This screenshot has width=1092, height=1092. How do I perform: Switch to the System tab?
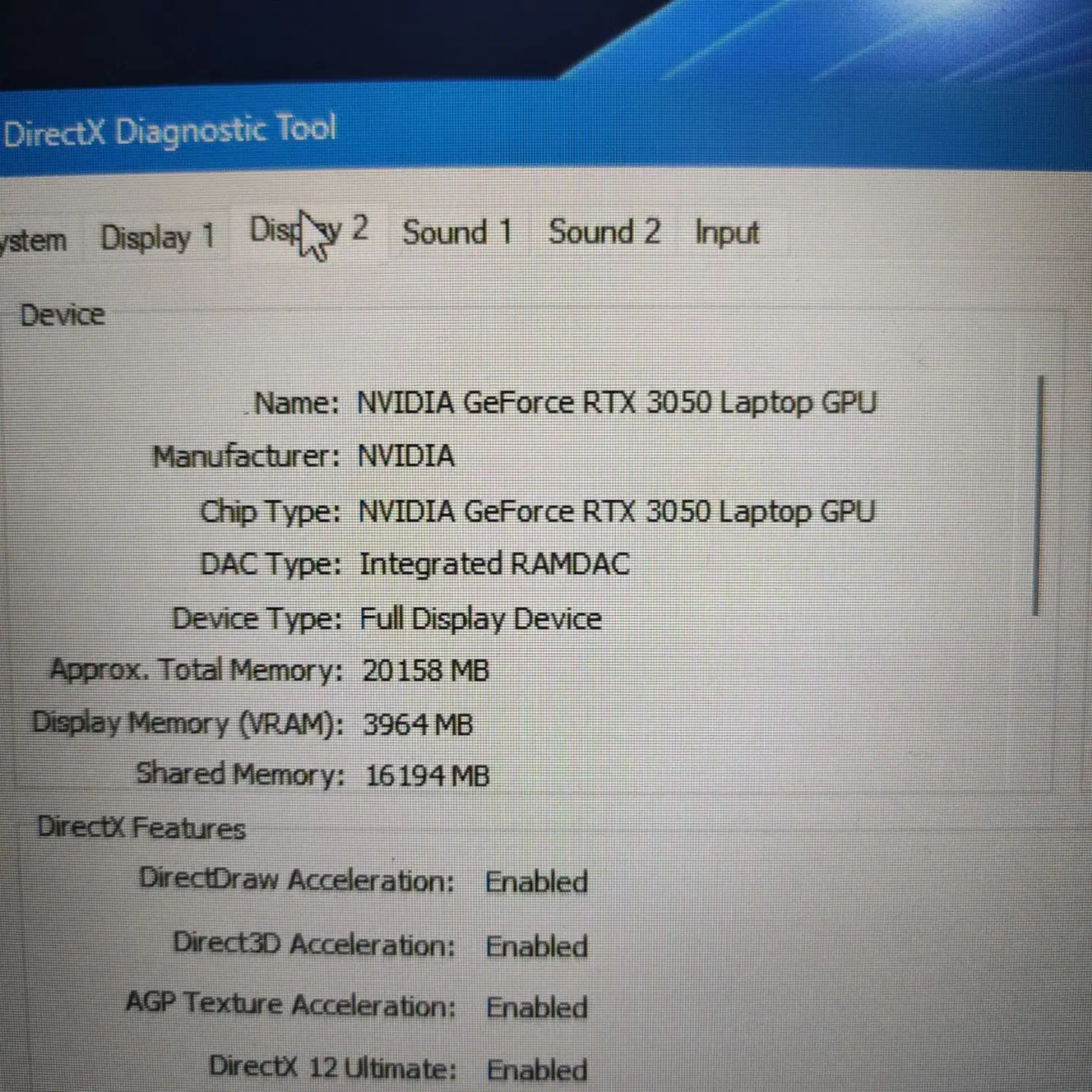33,241
